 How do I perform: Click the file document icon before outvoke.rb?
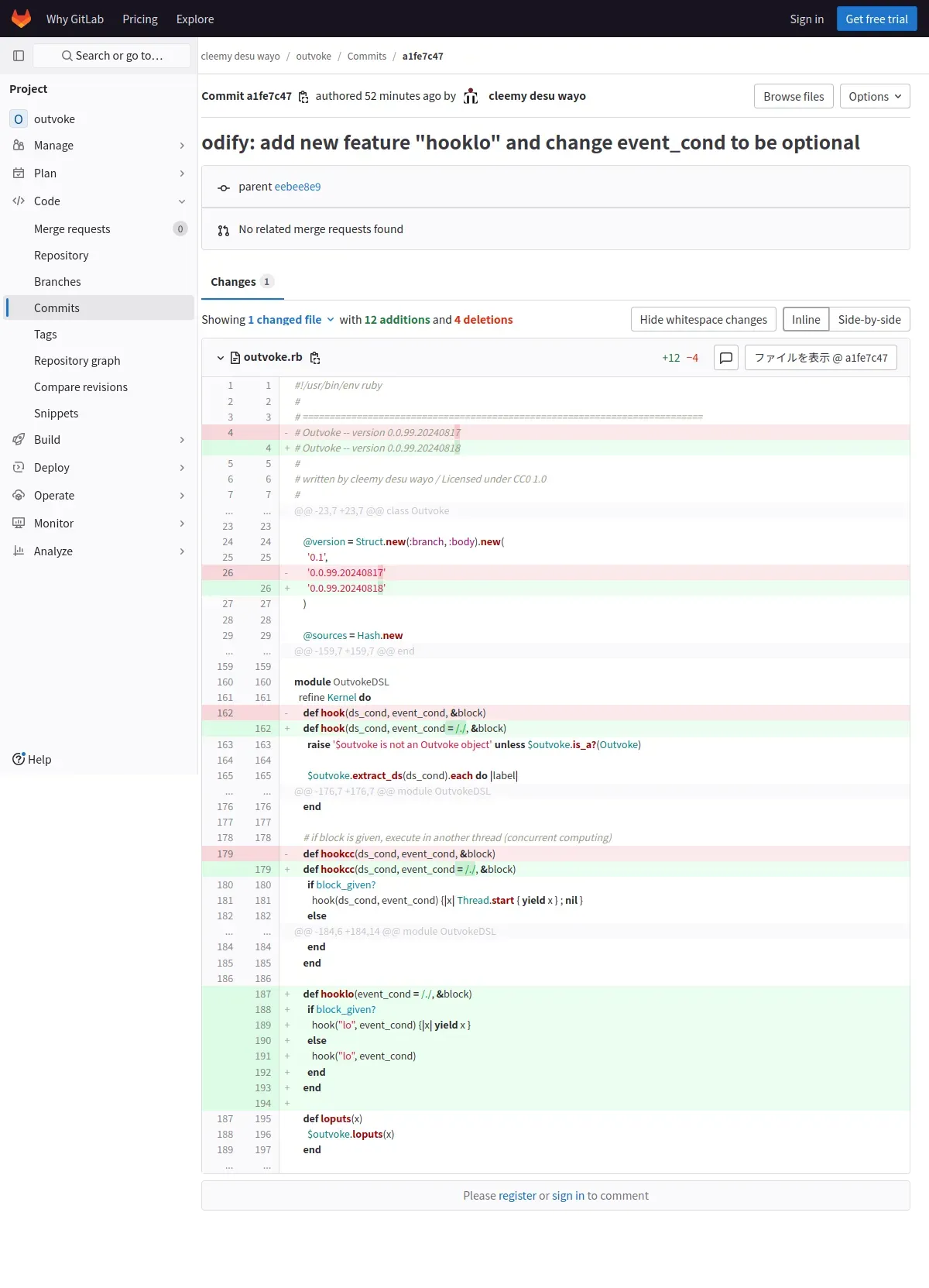235,358
